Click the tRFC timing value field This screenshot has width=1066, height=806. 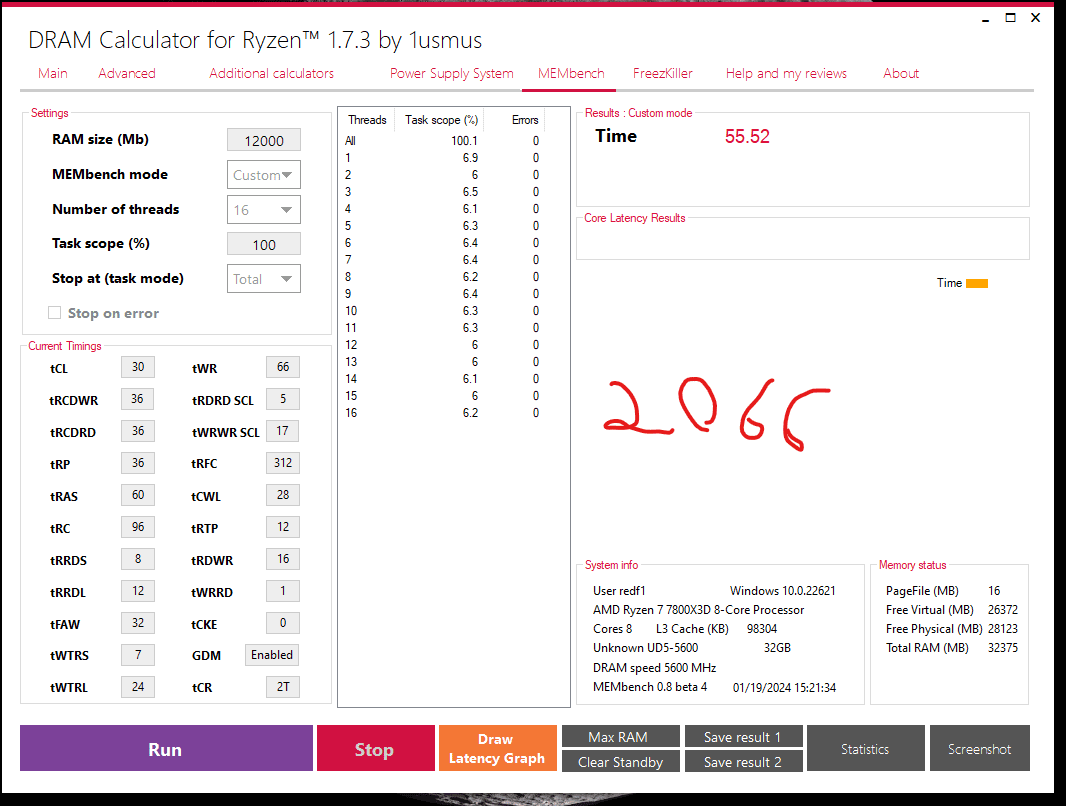283,463
